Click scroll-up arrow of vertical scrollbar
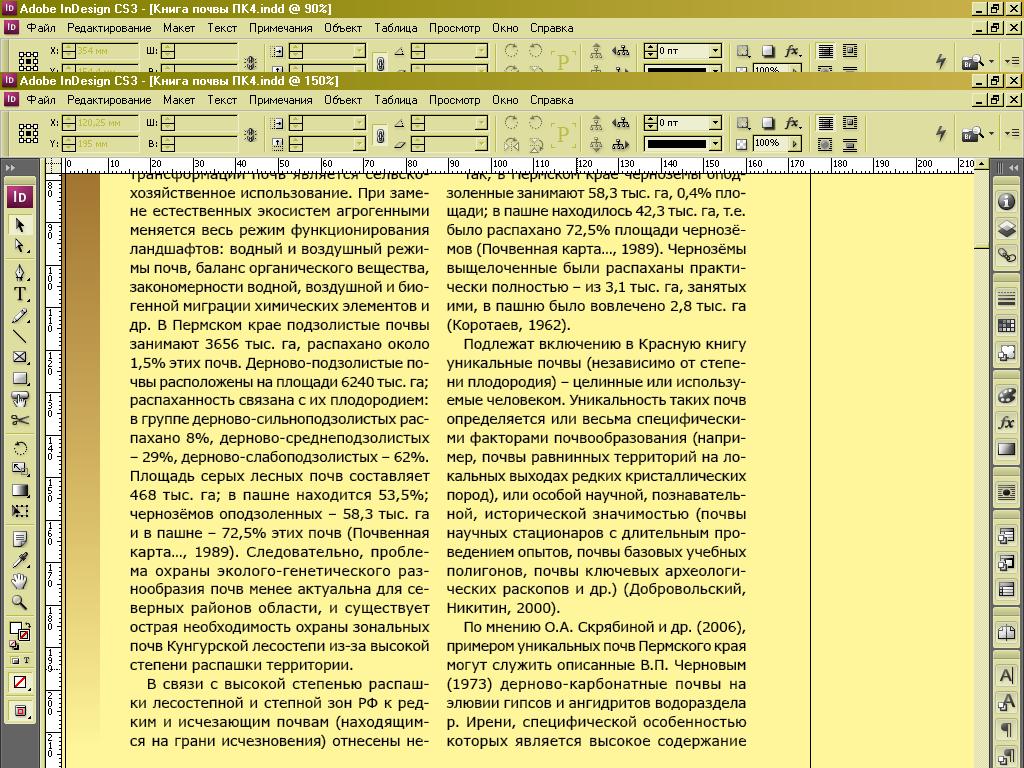Viewport: 1024px width, 768px height. (982, 164)
